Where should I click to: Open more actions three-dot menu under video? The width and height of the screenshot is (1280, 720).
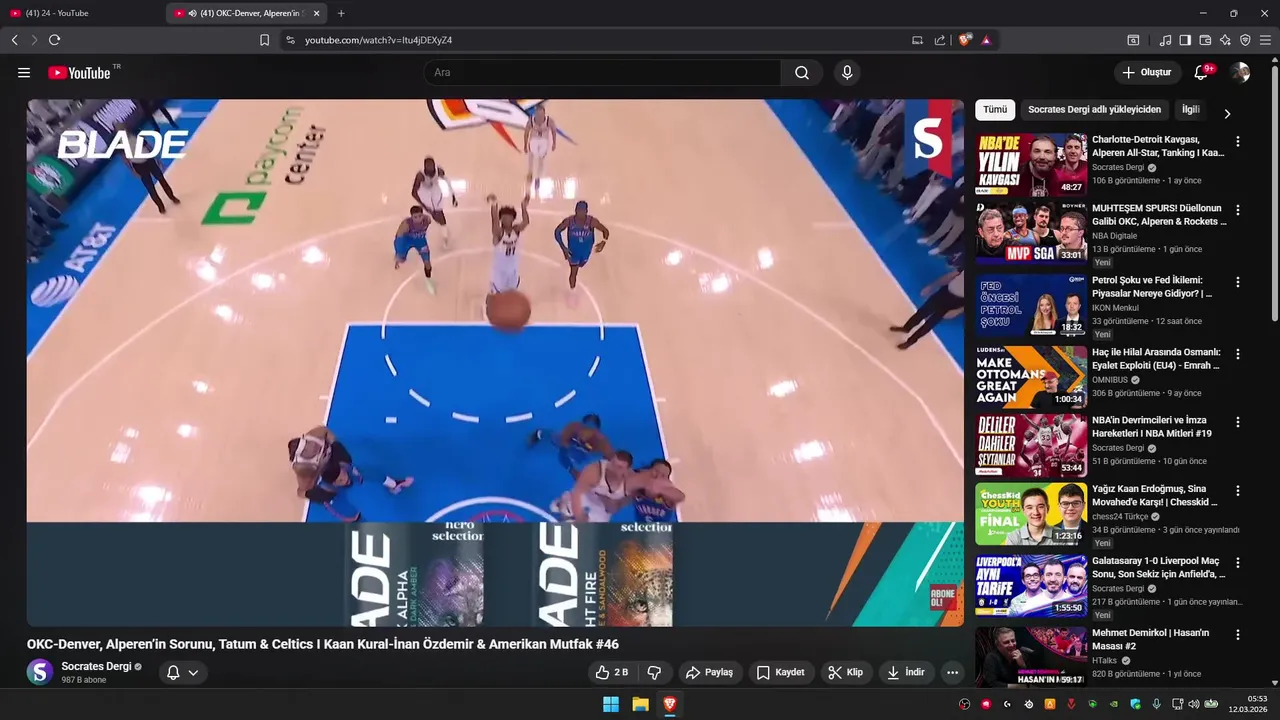point(952,673)
